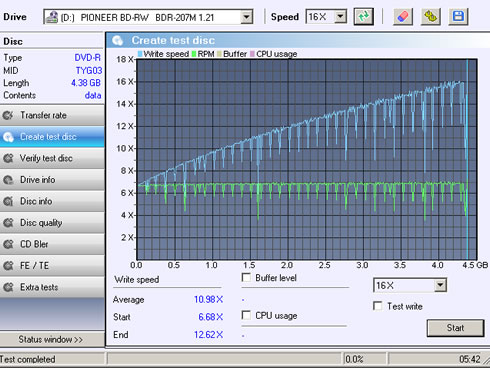Click the Start button
This screenshot has height=368, width=490.
point(455,328)
